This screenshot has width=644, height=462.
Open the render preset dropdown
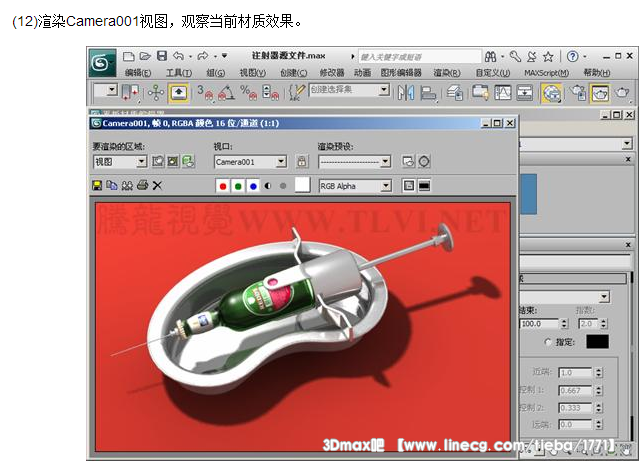pyautogui.click(x=354, y=161)
